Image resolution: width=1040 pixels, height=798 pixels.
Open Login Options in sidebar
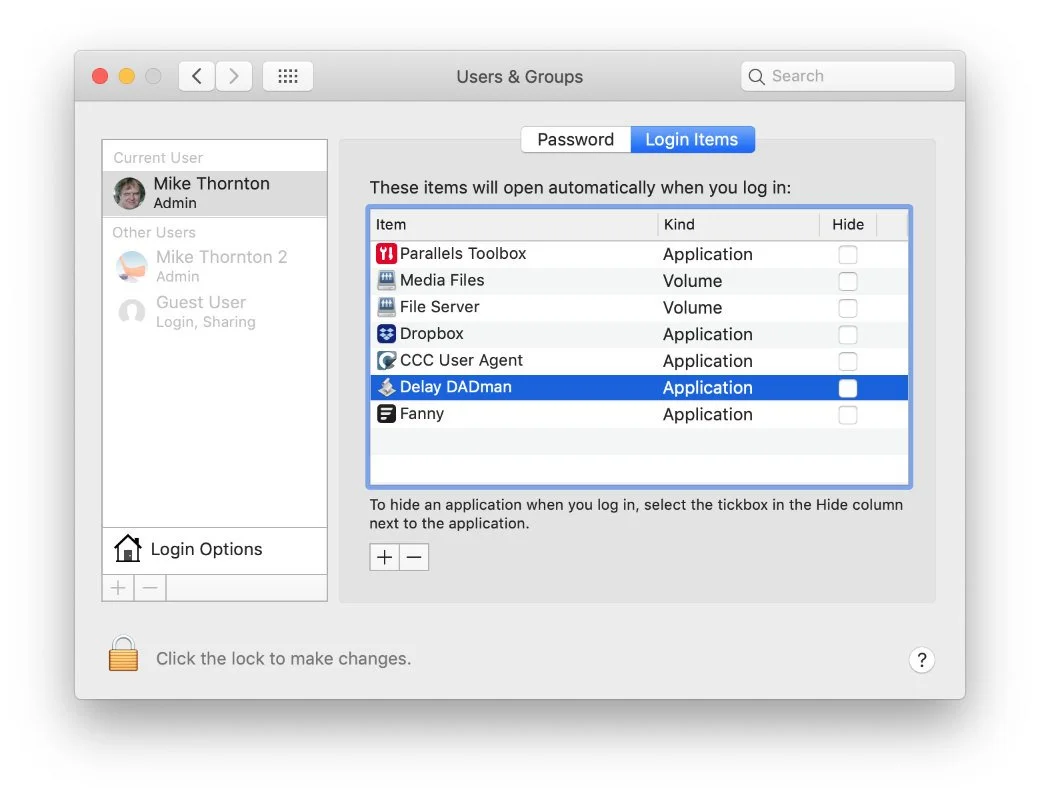pos(214,549)
